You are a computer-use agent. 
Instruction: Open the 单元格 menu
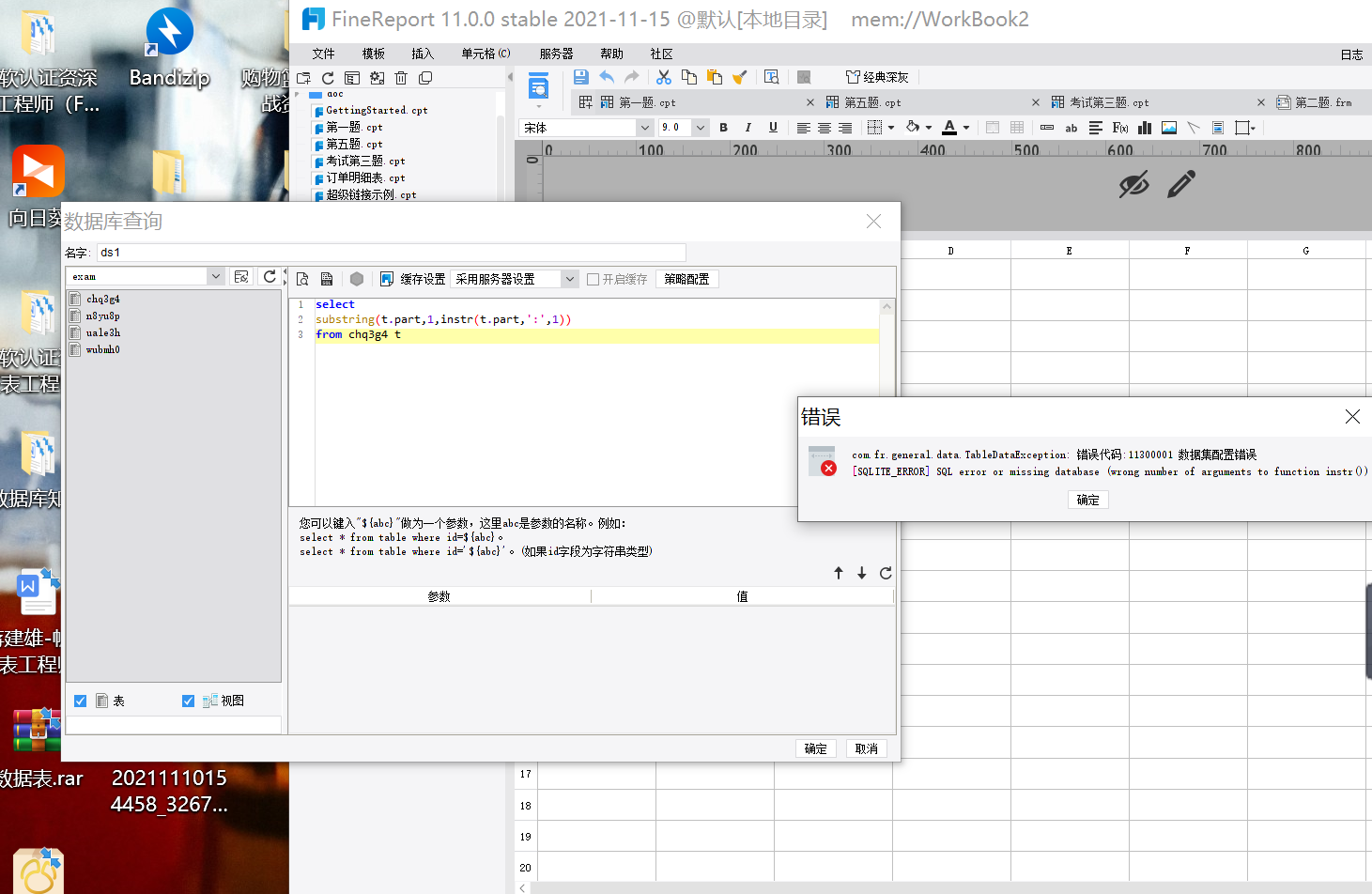pyautogui.click(x=486, y=54)
